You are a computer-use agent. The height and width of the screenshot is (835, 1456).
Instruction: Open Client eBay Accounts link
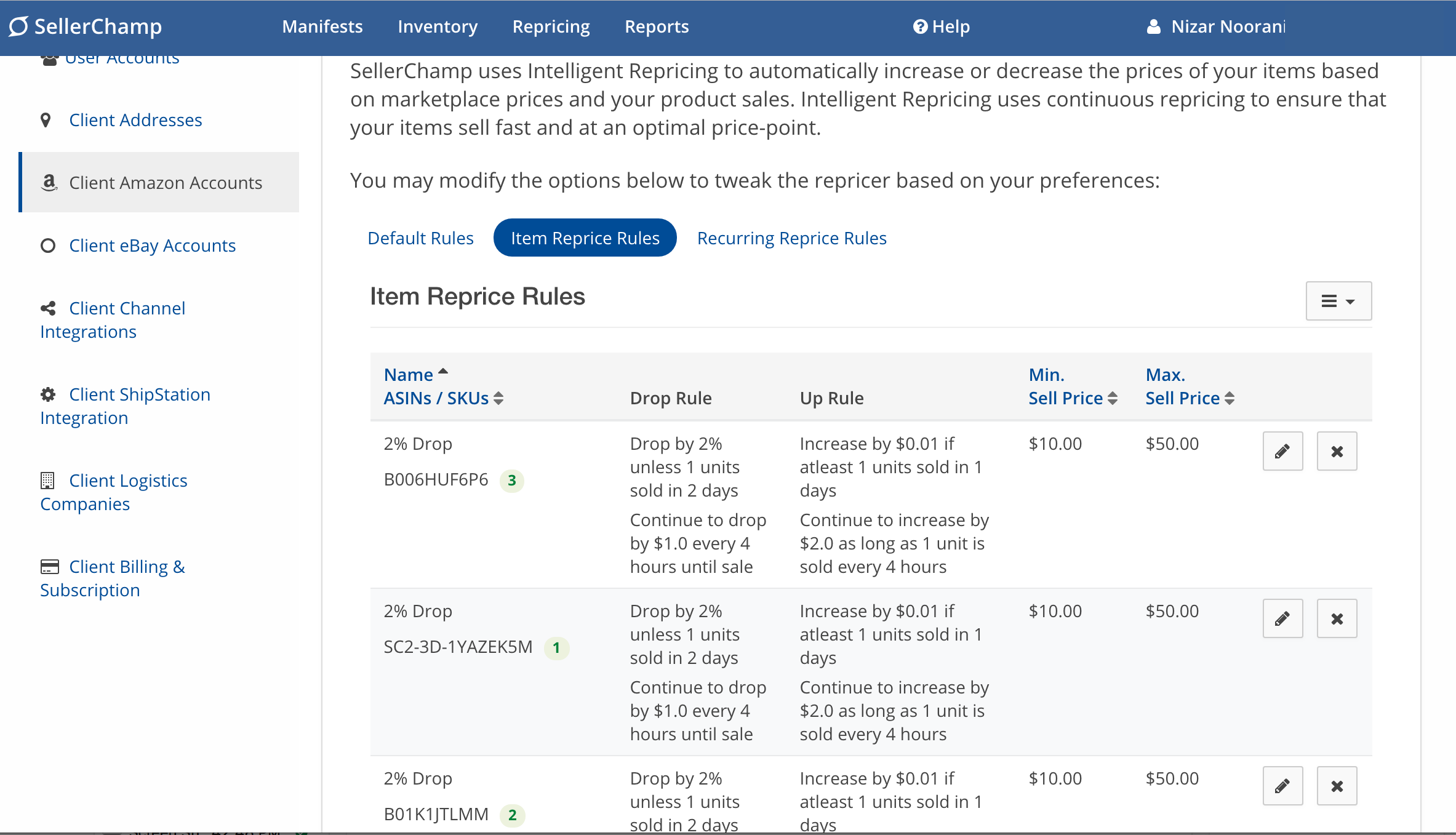(152, 246)
